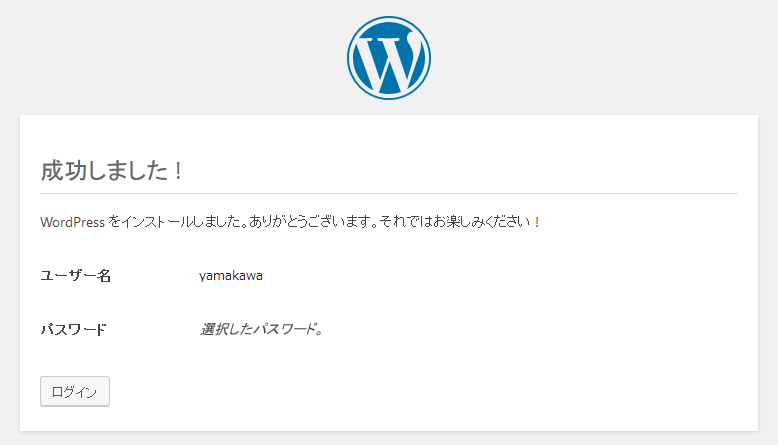Click the 成功しました！ heading
The height and width of the screenshot is (445, 778).
[112, 171]
